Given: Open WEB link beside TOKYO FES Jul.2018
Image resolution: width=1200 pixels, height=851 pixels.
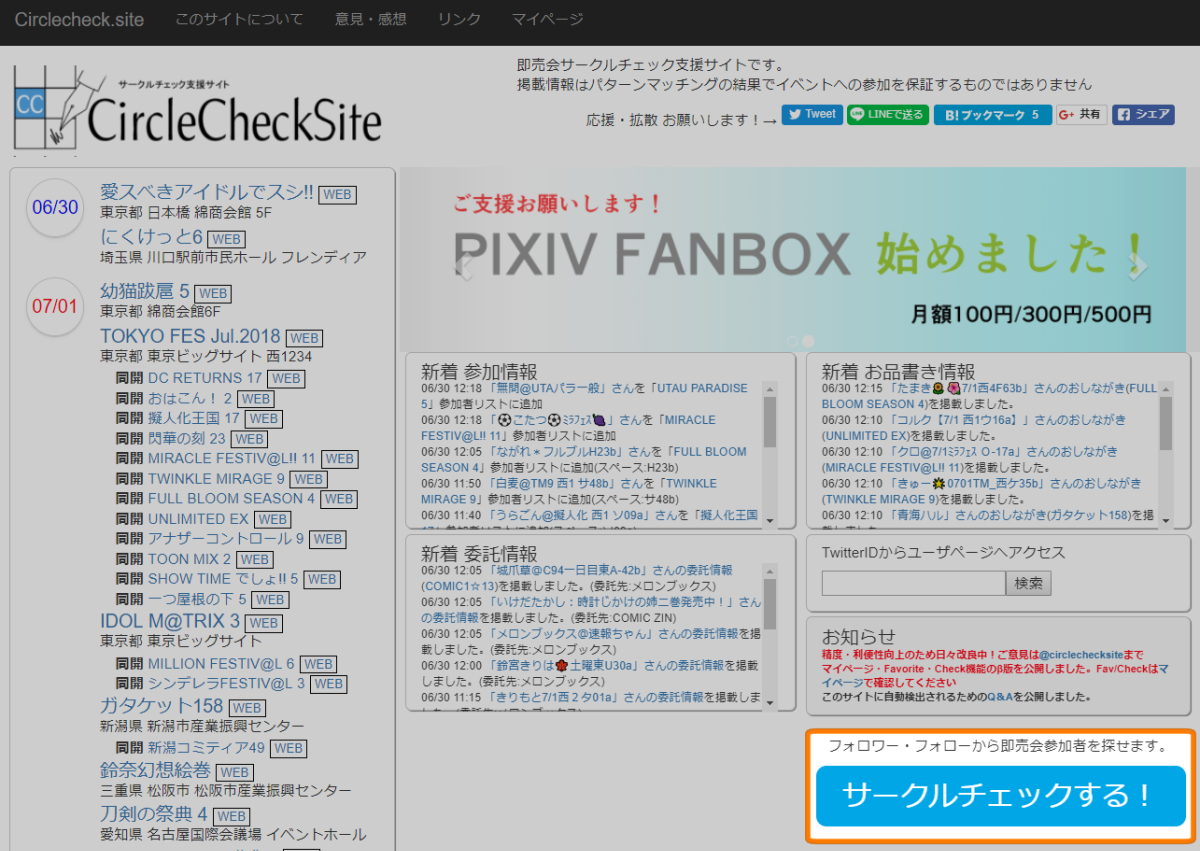Looking at the screenshot, I should (x=305, y=338).
